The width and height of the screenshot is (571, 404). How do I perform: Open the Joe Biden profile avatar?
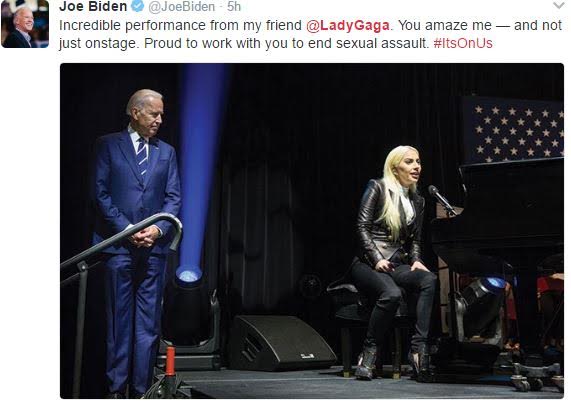click(x=25, y=24)
